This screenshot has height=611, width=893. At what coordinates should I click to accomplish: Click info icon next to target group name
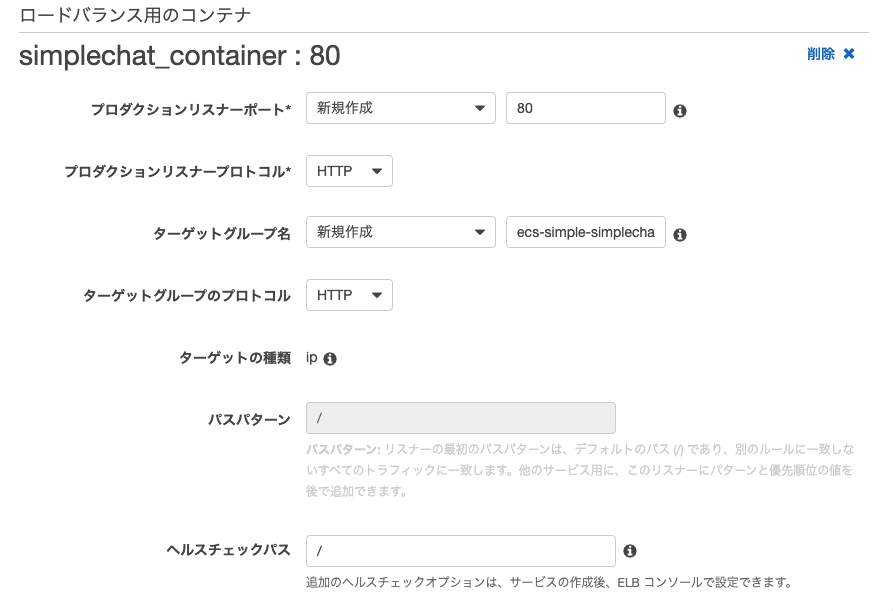679,235
